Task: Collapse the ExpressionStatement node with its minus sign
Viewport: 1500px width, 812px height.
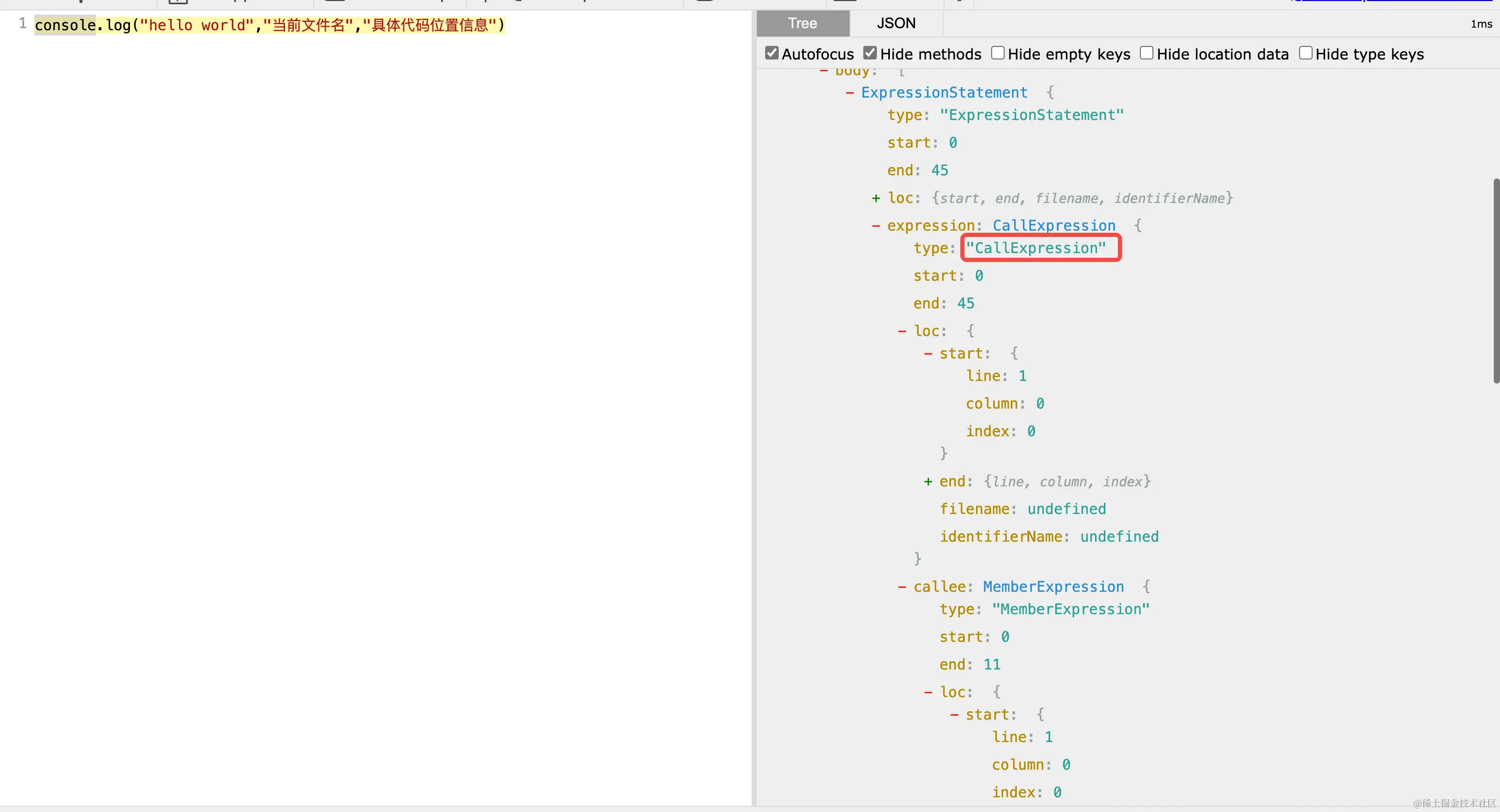Action: point(850,92)
